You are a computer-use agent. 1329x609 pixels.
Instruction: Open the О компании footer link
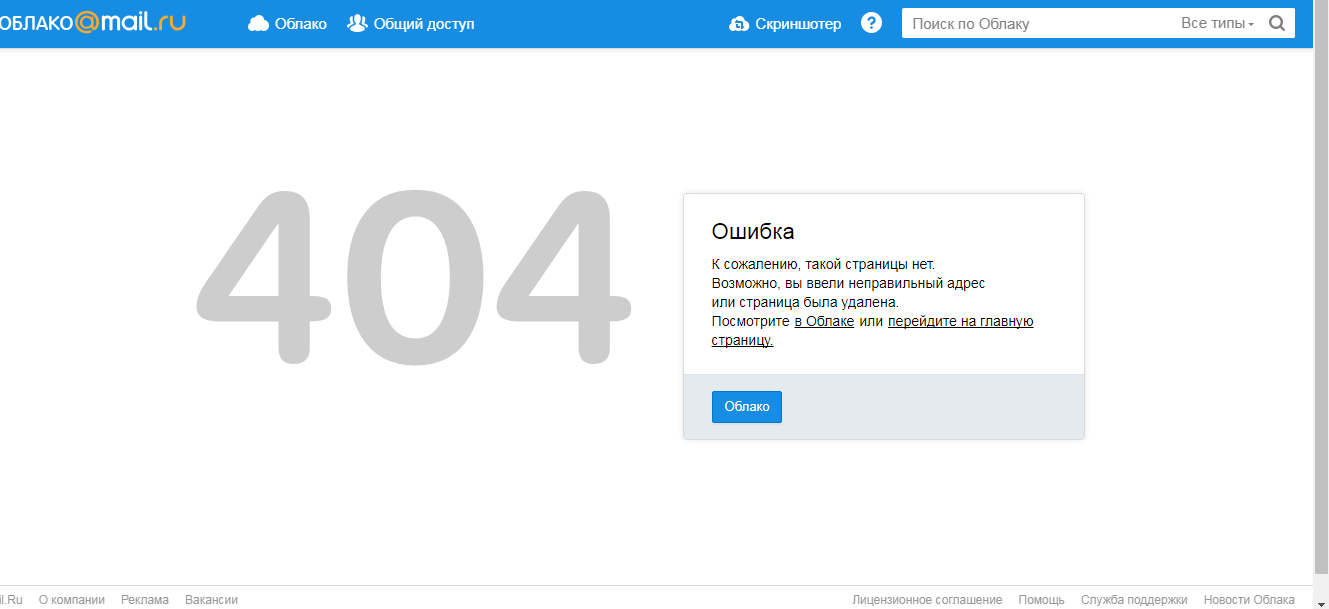(71, 600)
